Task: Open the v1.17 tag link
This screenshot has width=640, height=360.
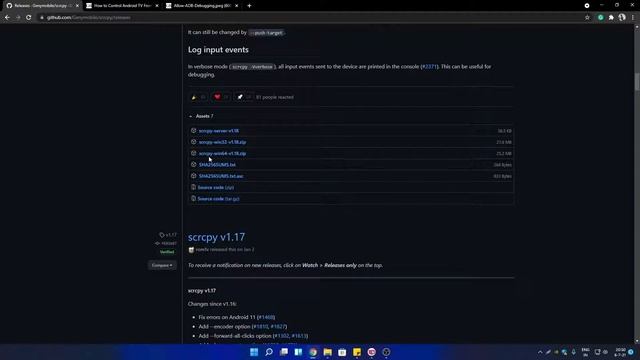Action: 168,235
